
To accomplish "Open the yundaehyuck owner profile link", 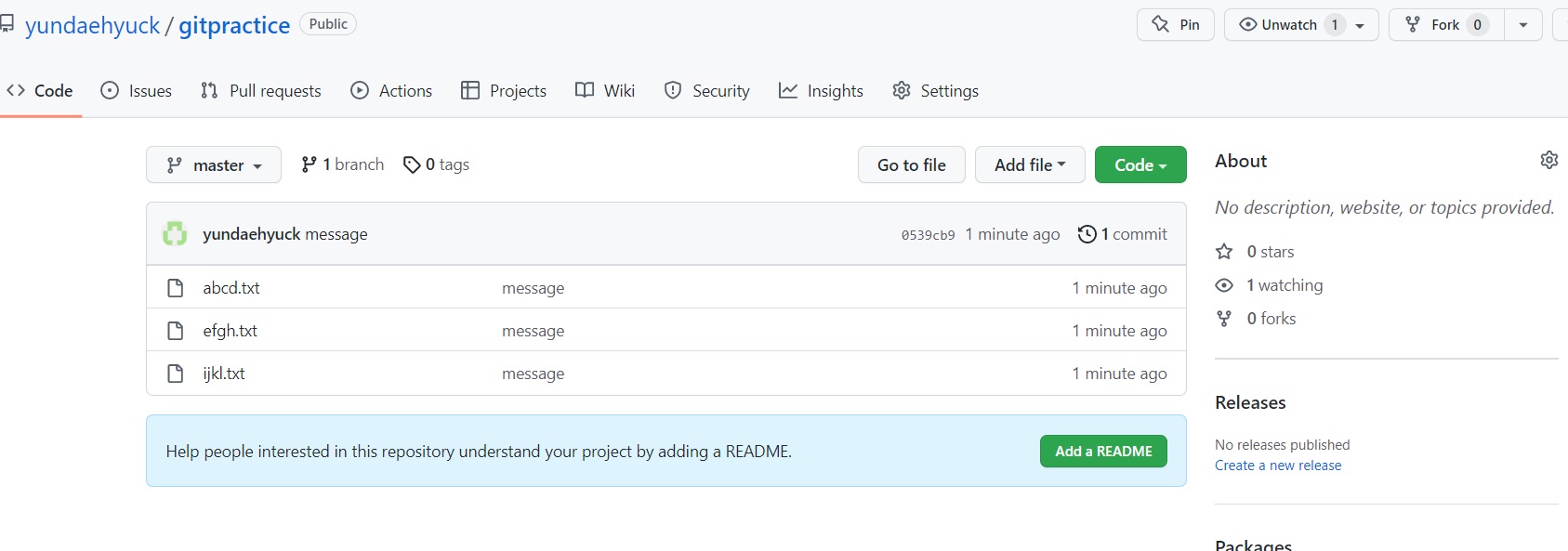I will [x=92, y=25].
